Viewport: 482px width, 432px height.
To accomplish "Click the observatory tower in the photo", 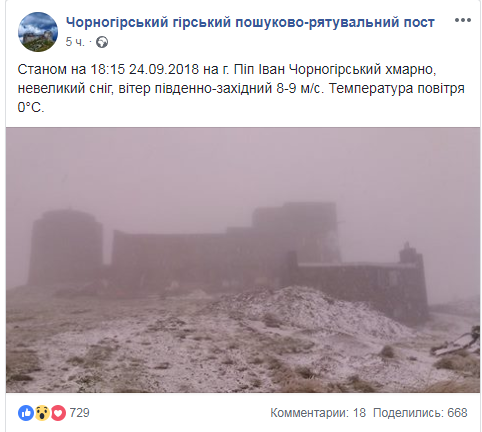I will [66, 247].
